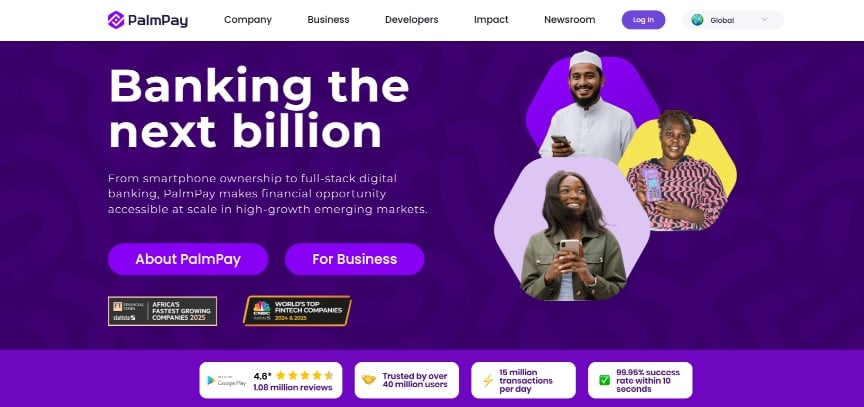The width and height of the screenshot is (864, 407).
Task: Click the About PalmPay button
Action: click(x=188, y=259)
